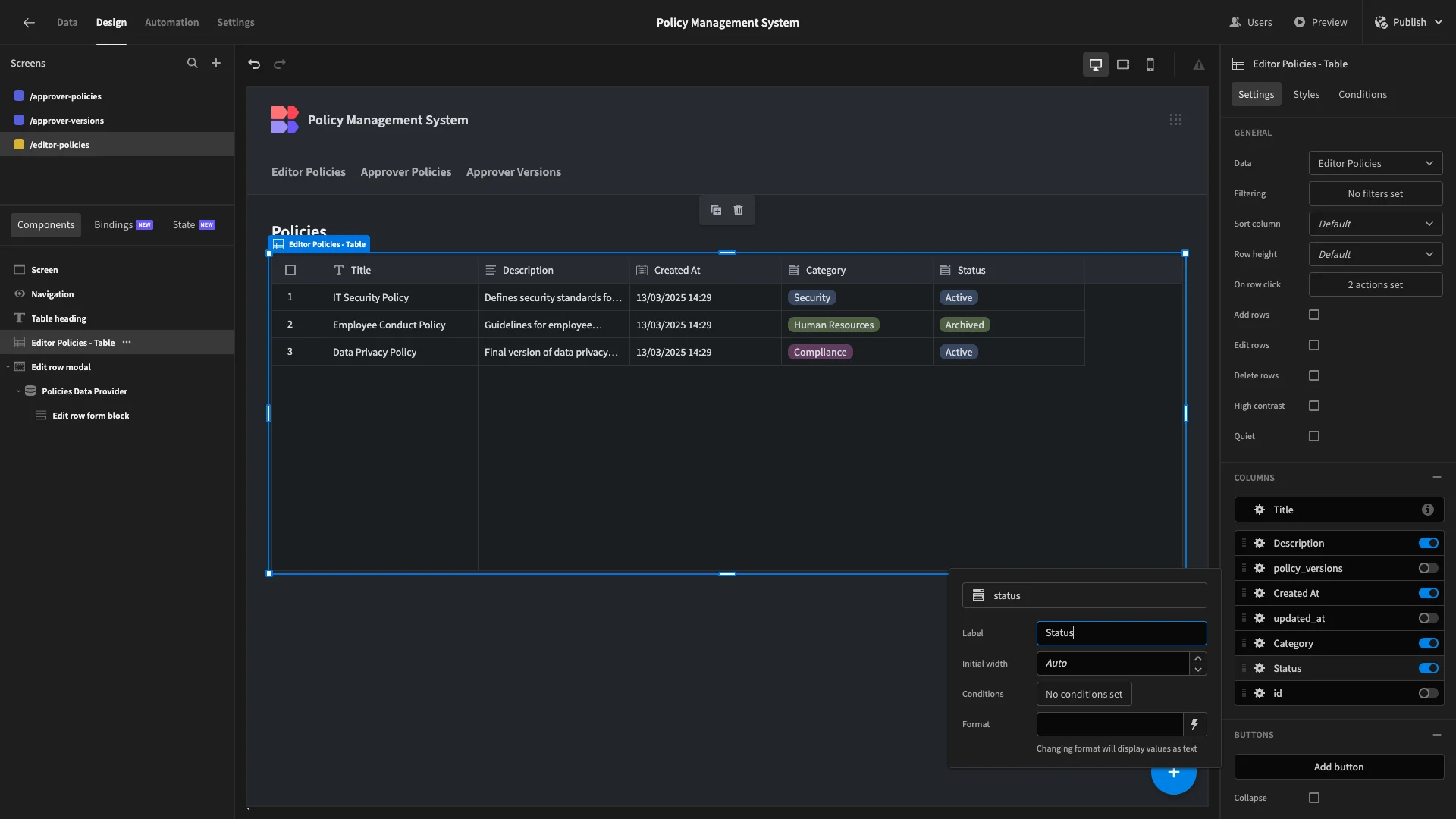Open the Automation tab
The width and height of the screenshot is (1456, 819).
pos(171,23)
